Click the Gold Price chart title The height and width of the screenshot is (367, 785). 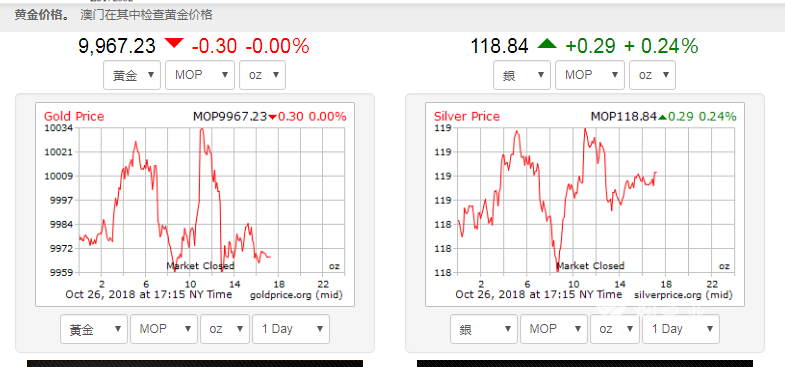[x=74, y=117]
